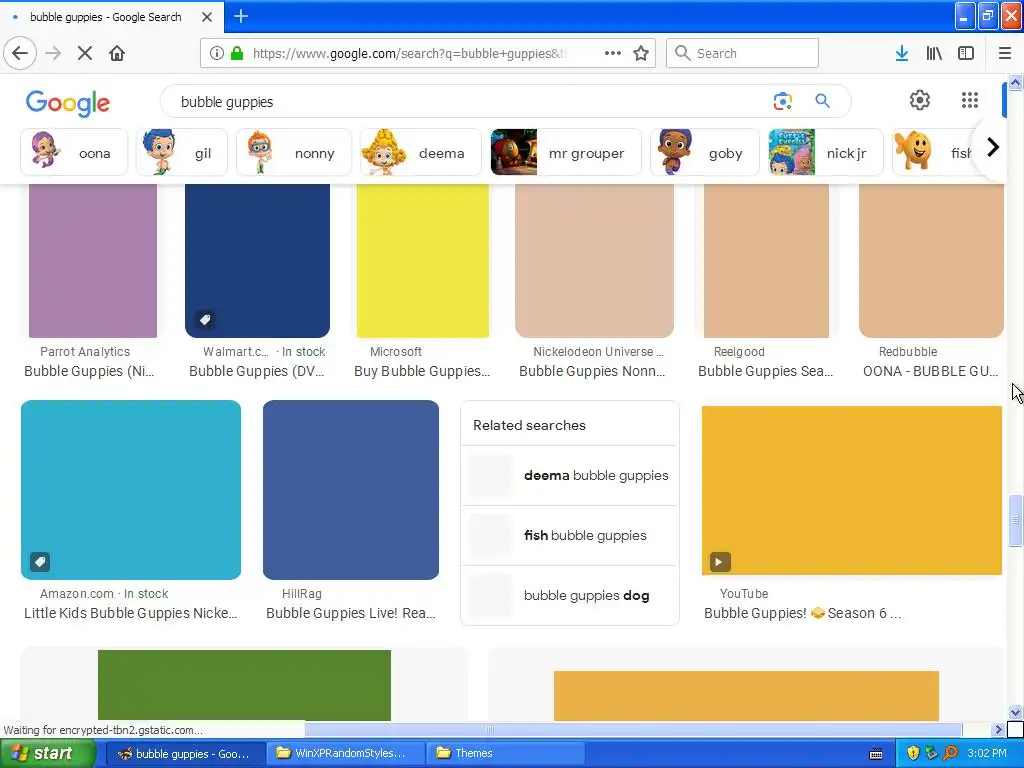Open the Microsoft yellow image result
1024x768 pixels.
[x=423, y=261]
